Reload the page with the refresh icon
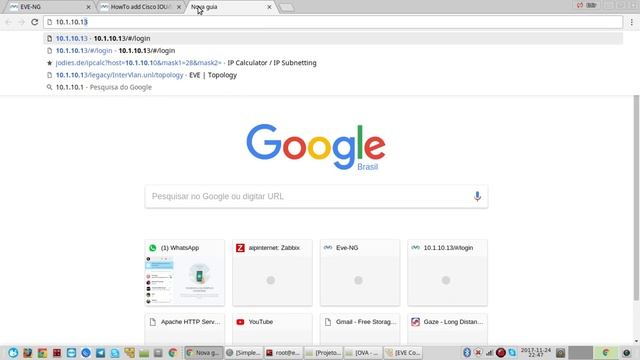This screenshot has width=640, height=360. [x=35, y=22]
